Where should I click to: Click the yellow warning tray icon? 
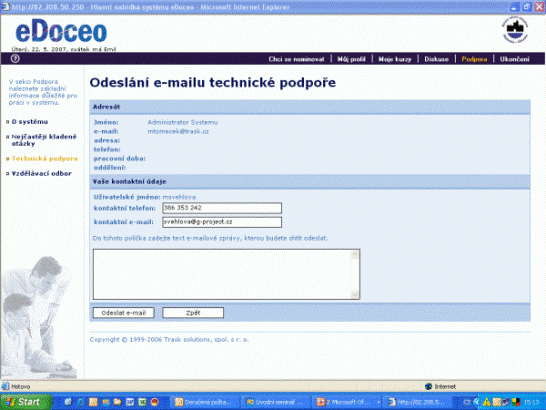(x=487, y=402)
